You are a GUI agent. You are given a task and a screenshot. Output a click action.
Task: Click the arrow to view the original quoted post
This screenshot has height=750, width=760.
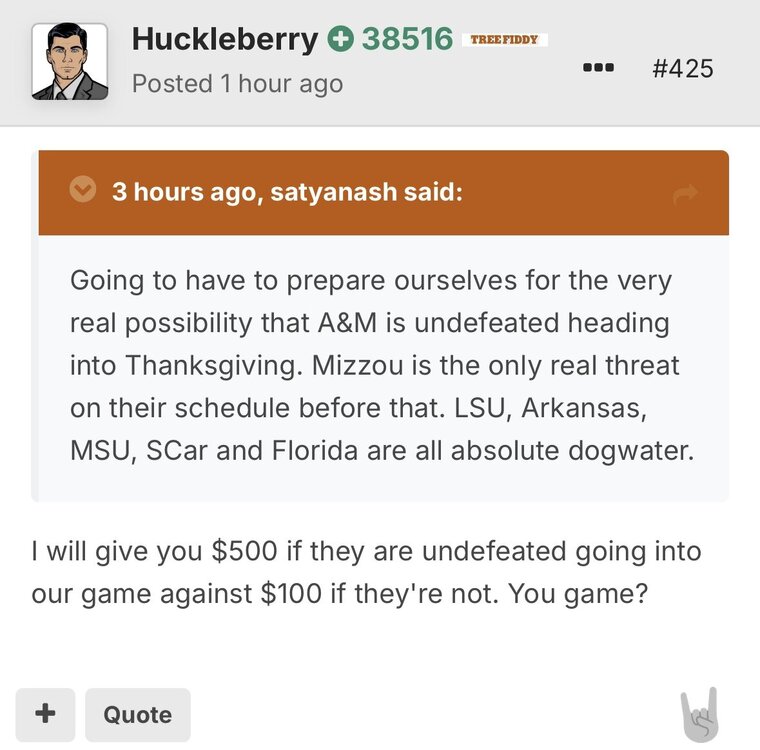point(685,195)
